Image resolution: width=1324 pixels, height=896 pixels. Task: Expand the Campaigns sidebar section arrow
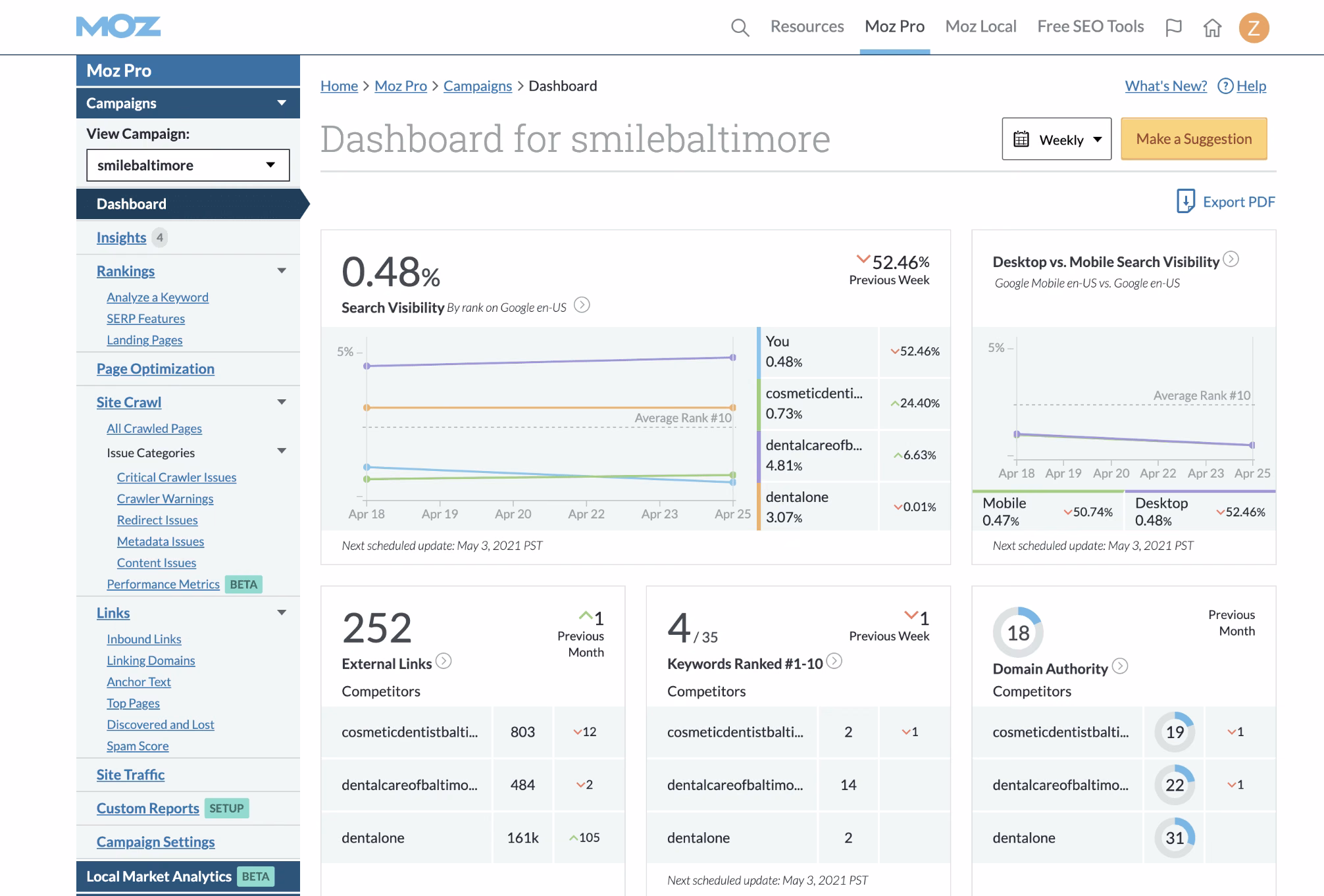[282, 103]
